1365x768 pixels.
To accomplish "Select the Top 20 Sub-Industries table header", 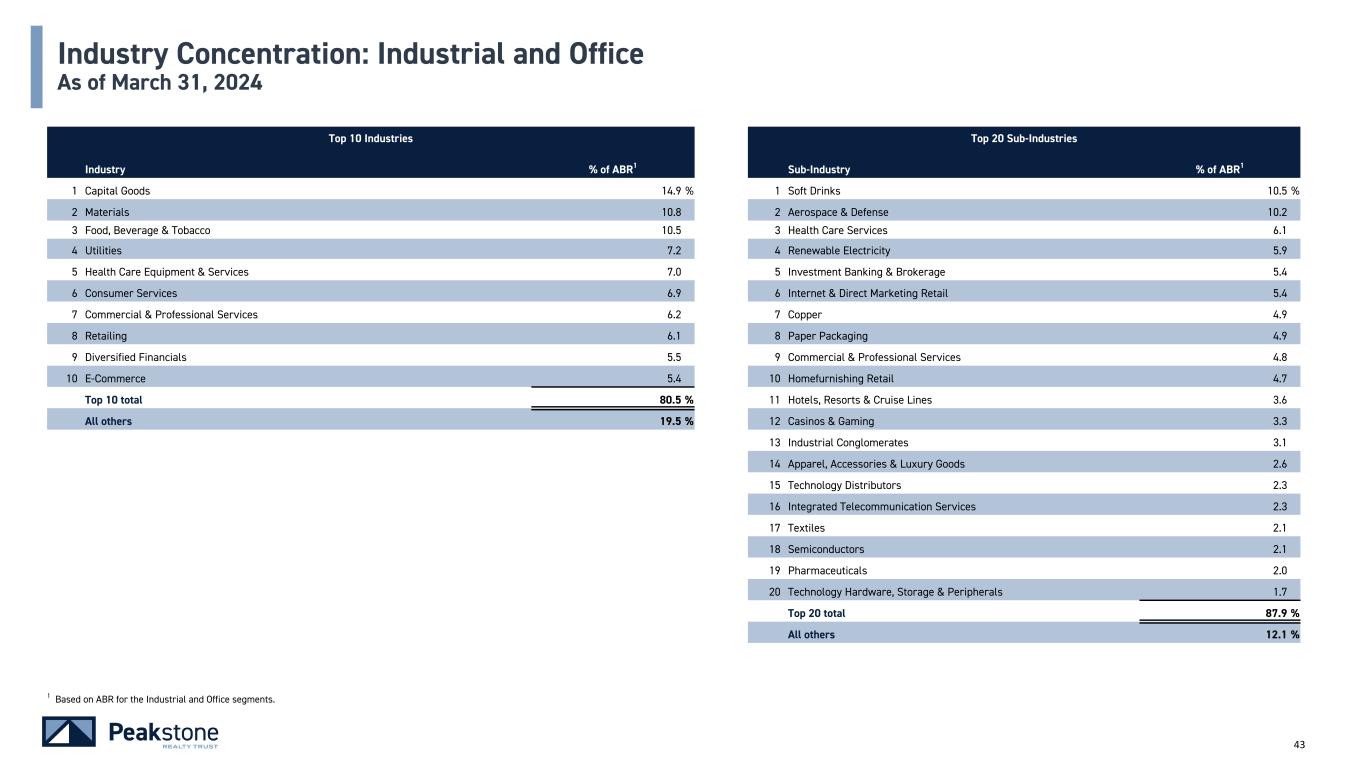I will pyautogui.click(x=1024, y=138).
